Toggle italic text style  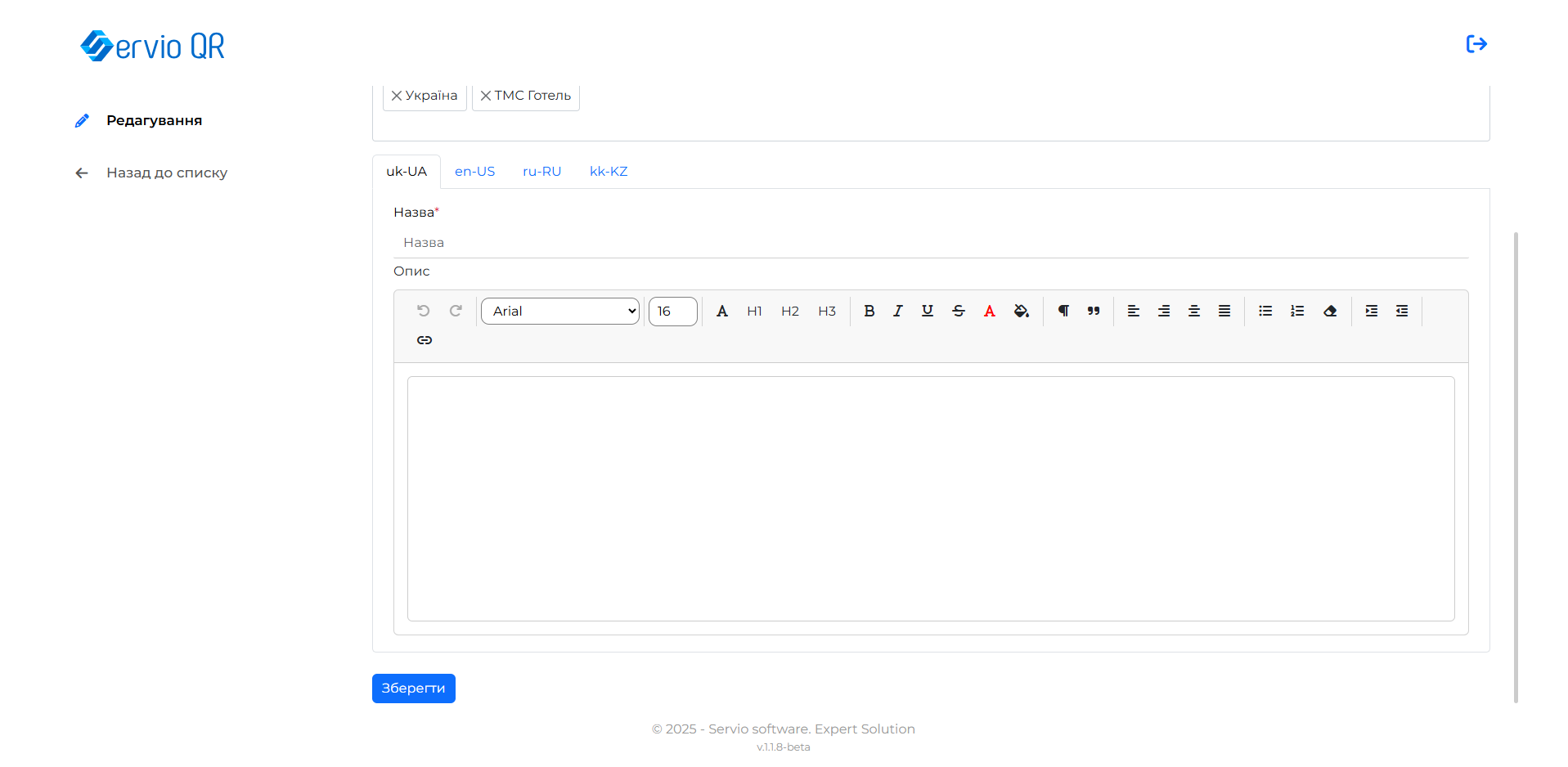(898, 311)
